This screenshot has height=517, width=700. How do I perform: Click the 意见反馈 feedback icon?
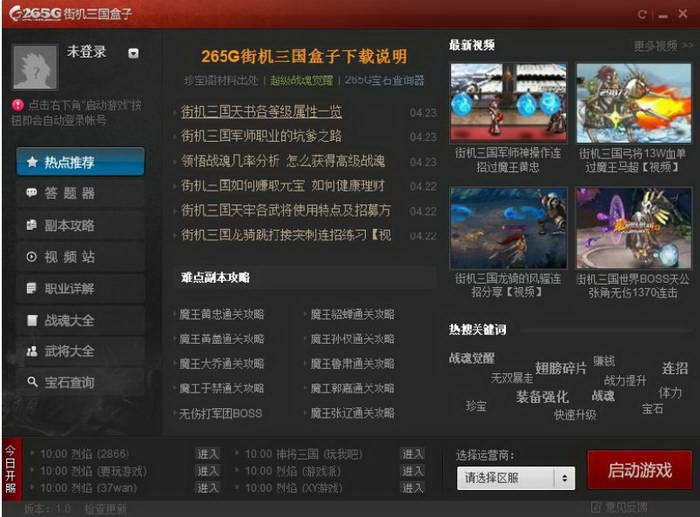596,507
